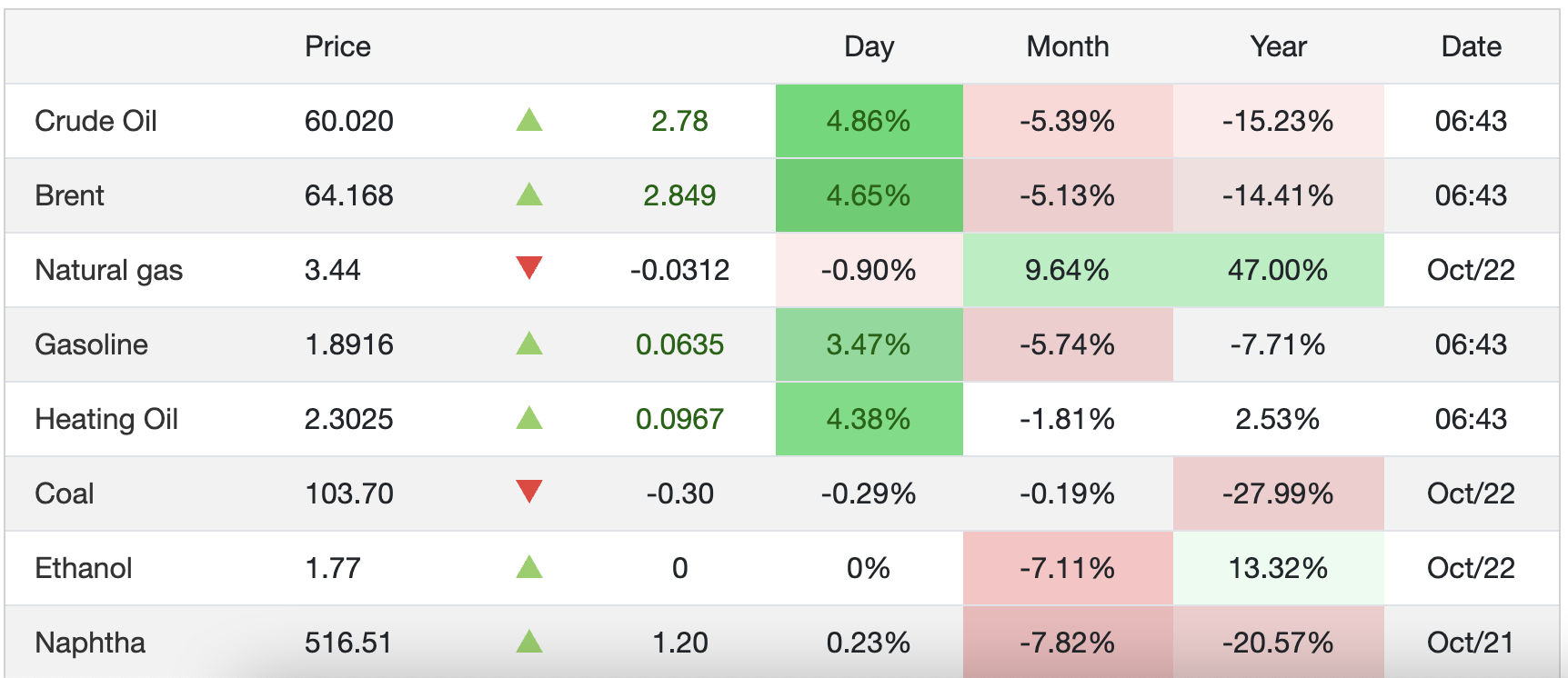Sort the table by the Date column header
This screenshot has height=678, width=1568.
tap(1472, 46)
